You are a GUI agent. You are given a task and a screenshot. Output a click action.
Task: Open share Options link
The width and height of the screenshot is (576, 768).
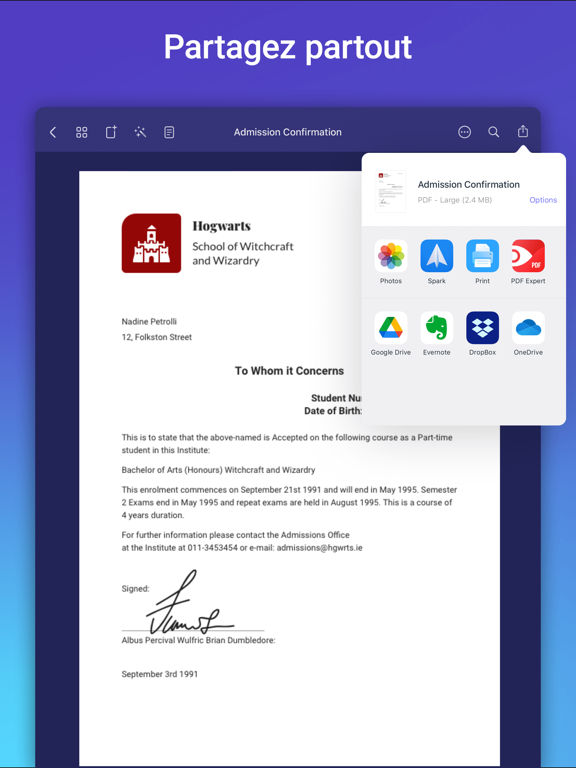[x=543, y=200]
